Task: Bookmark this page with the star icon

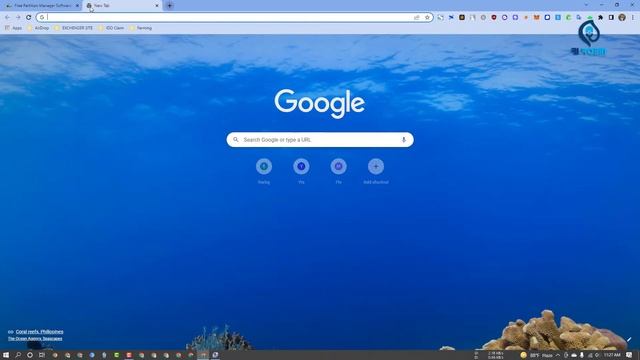Action: pyautogui.click(x=427, y=17)
